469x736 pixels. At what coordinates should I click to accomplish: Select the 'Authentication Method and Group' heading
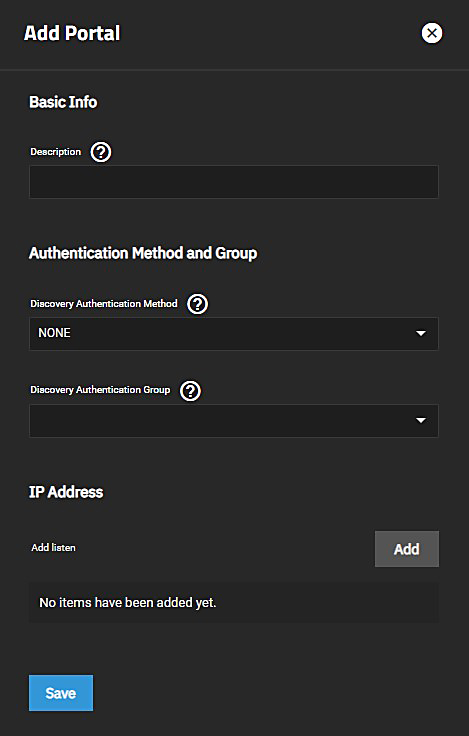(x=143, y=253)
